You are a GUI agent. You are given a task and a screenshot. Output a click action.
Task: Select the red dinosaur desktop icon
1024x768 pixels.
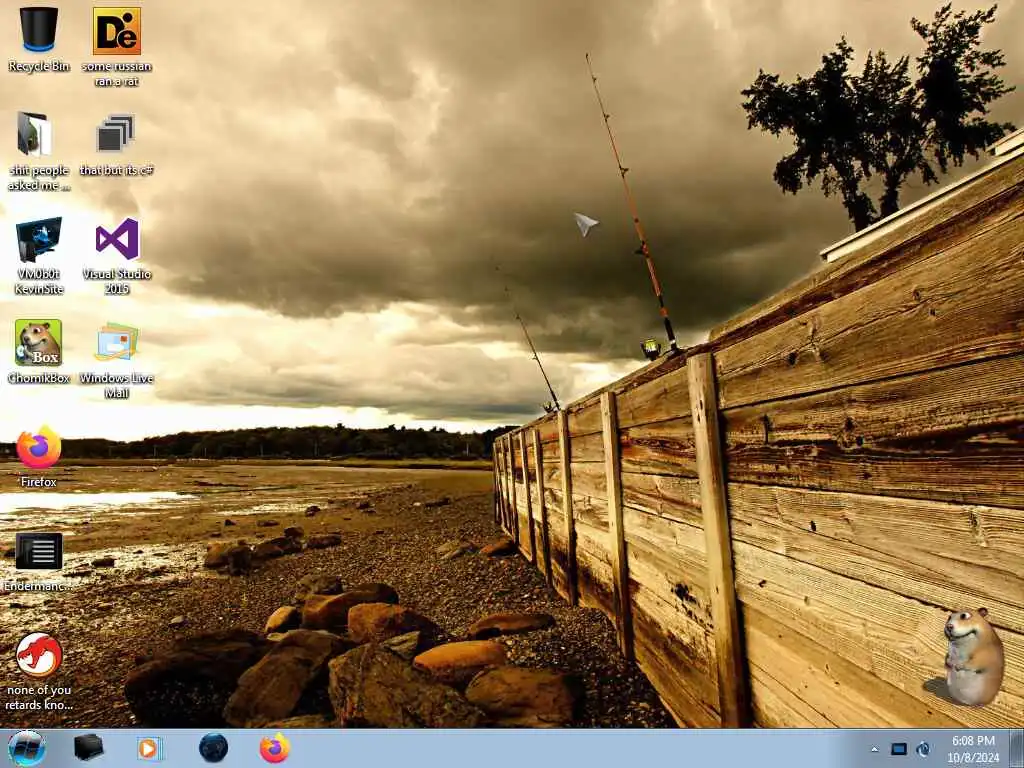pos(39,671)
